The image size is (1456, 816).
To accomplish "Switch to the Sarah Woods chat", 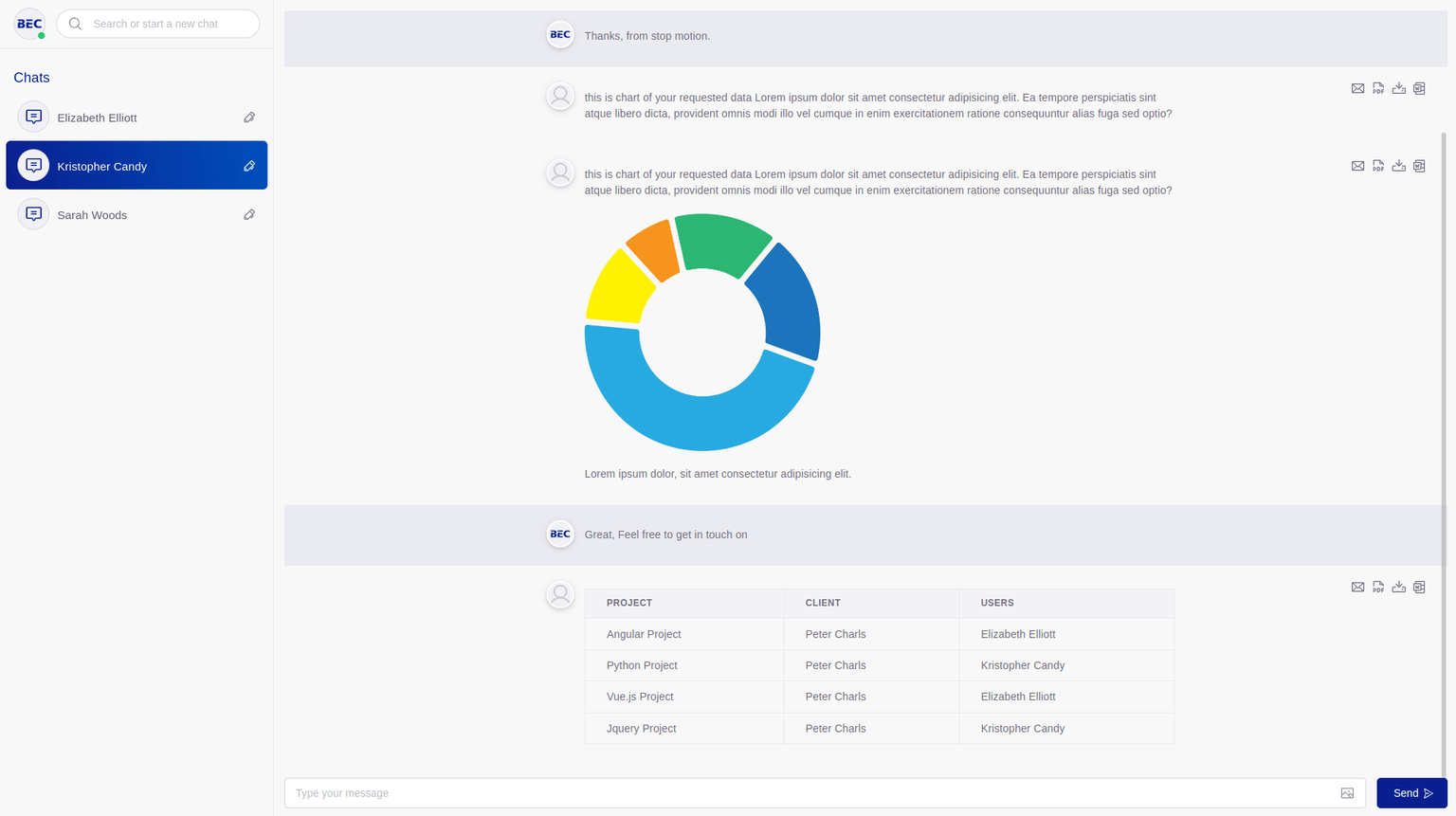I will point(92,215).
